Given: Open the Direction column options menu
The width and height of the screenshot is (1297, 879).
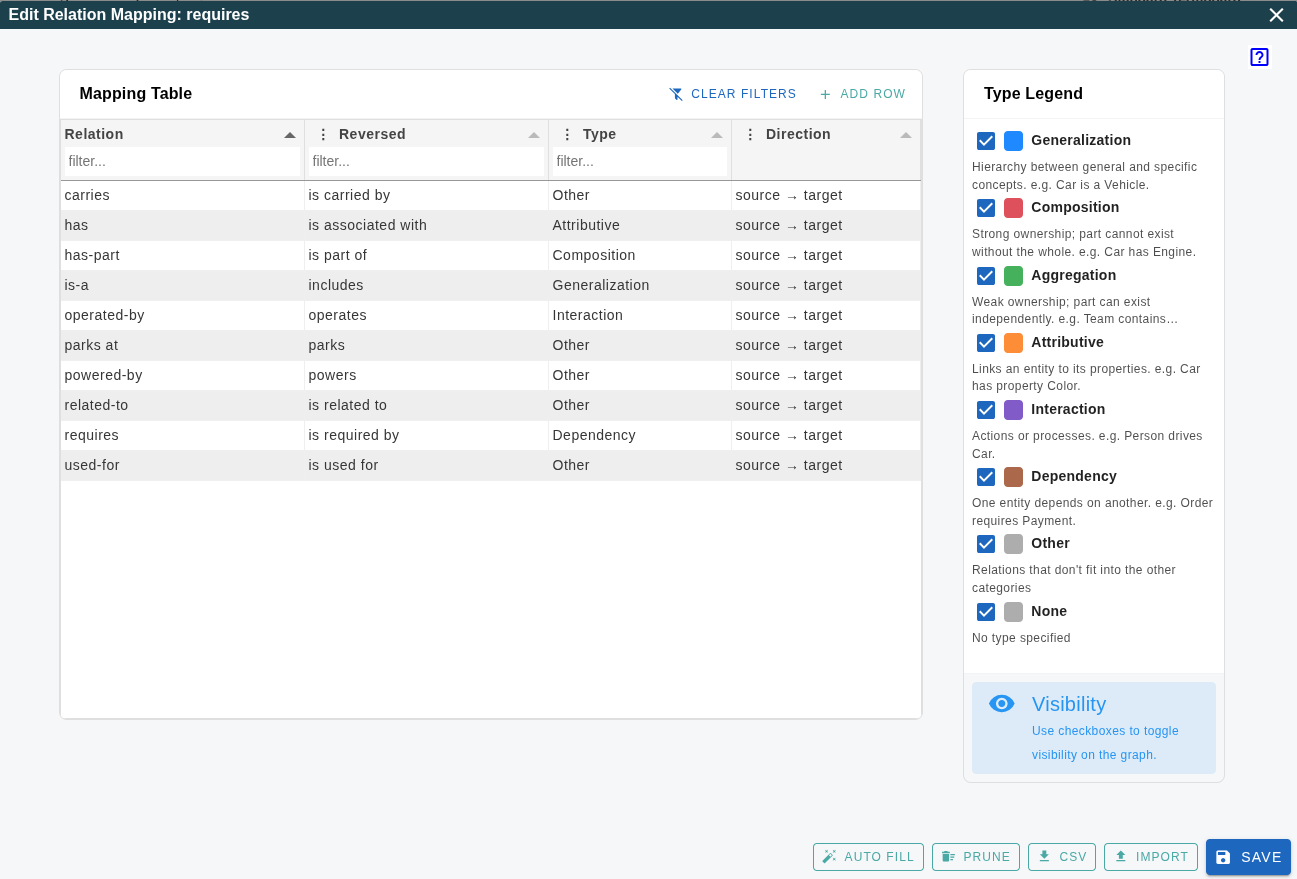Looking at the screenshot, I should [x=751, y=133].
